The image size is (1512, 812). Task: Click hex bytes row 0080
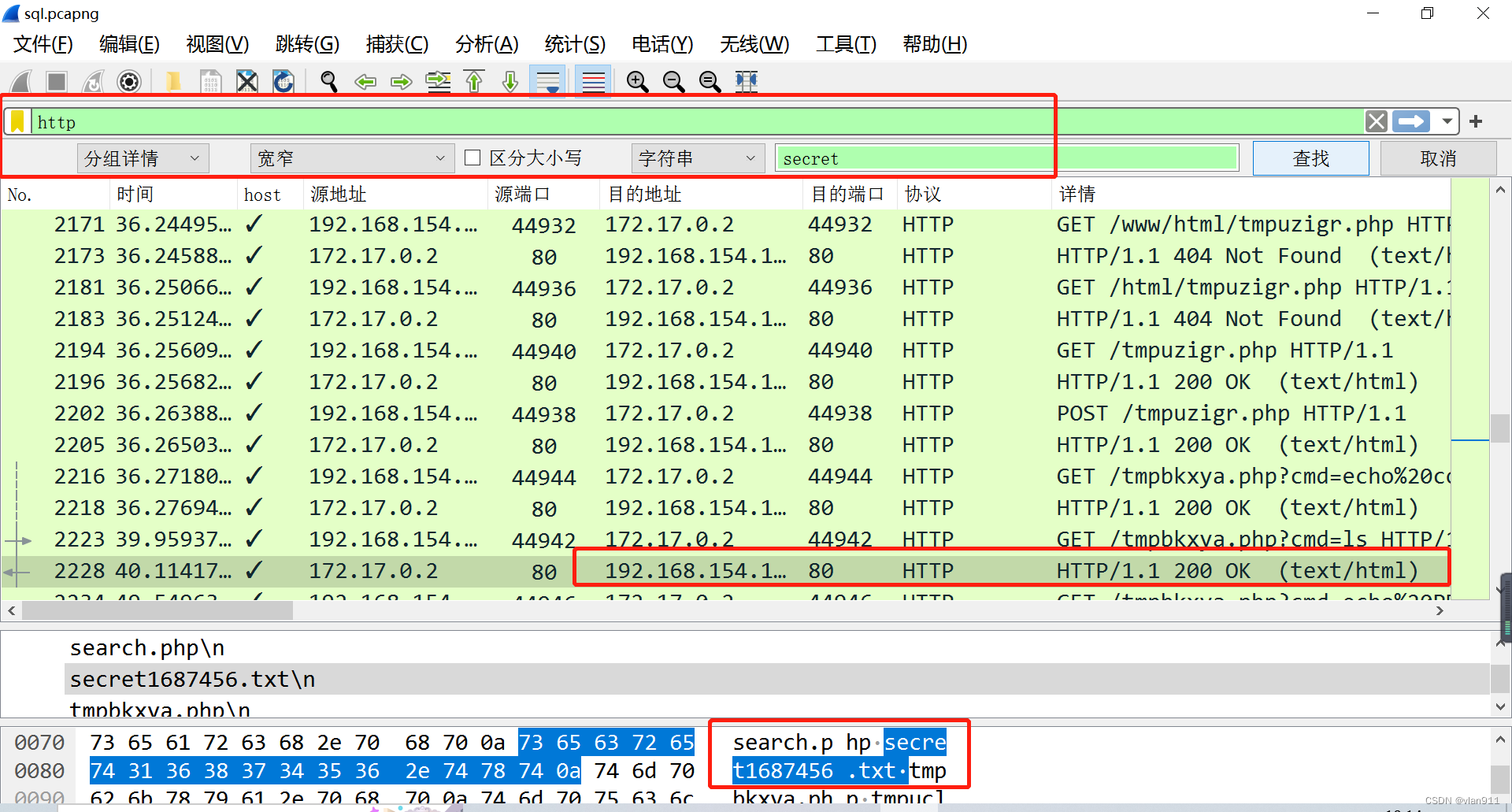(392, 771)
